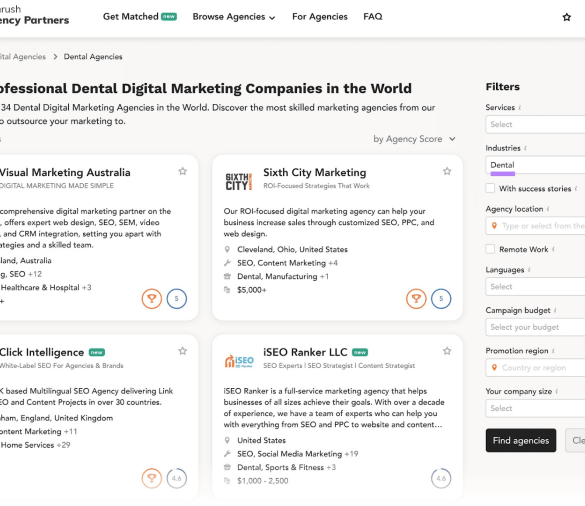
Task: Bookmark Sixth City Marketing with star icon
Action: tap(447, 171)
